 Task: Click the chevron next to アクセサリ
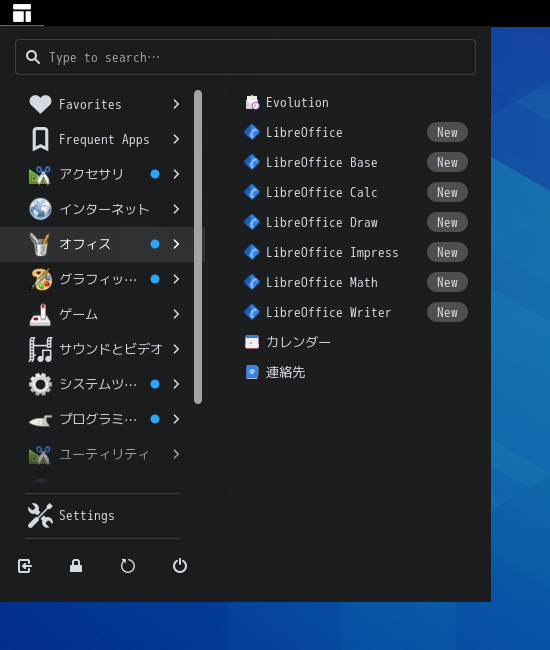[x=176, y=174]
